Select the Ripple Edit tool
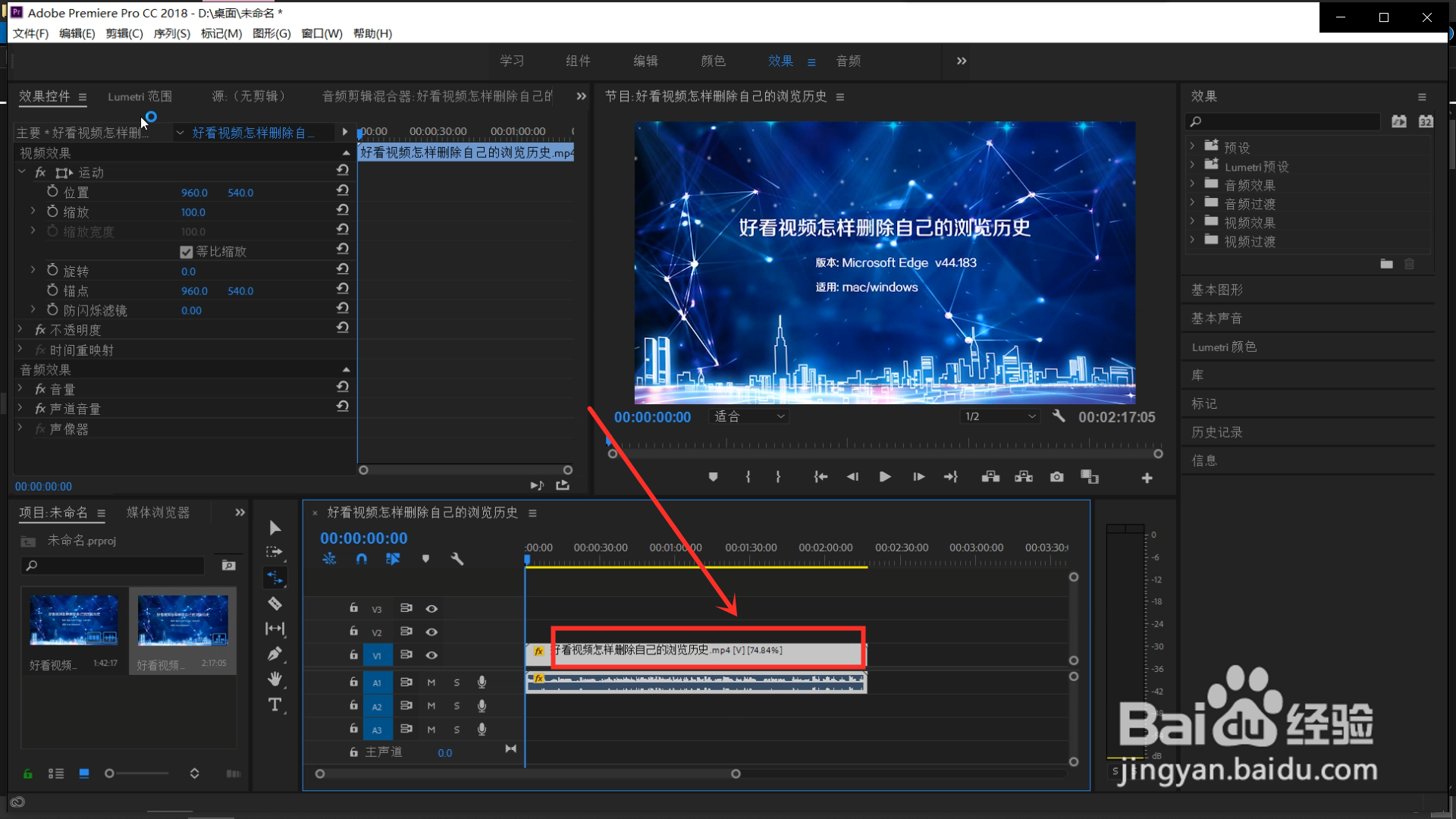 [x=275, y=578]
